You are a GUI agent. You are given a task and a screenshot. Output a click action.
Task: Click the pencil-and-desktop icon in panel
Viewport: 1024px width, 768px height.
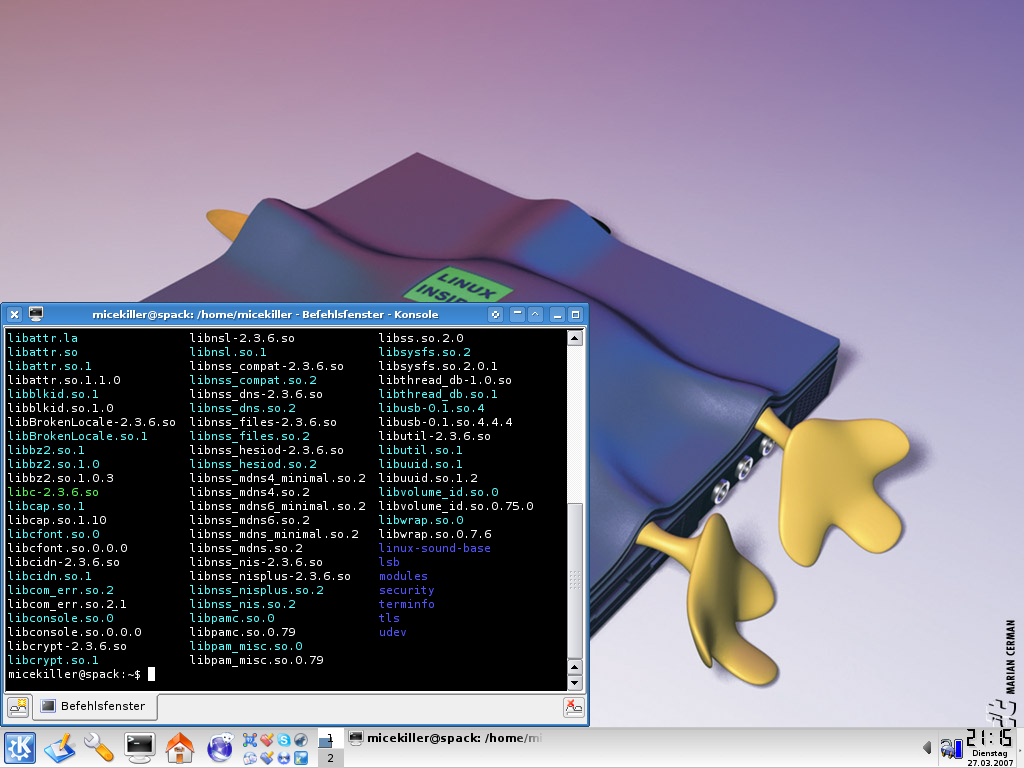click(x=59, y=747)
